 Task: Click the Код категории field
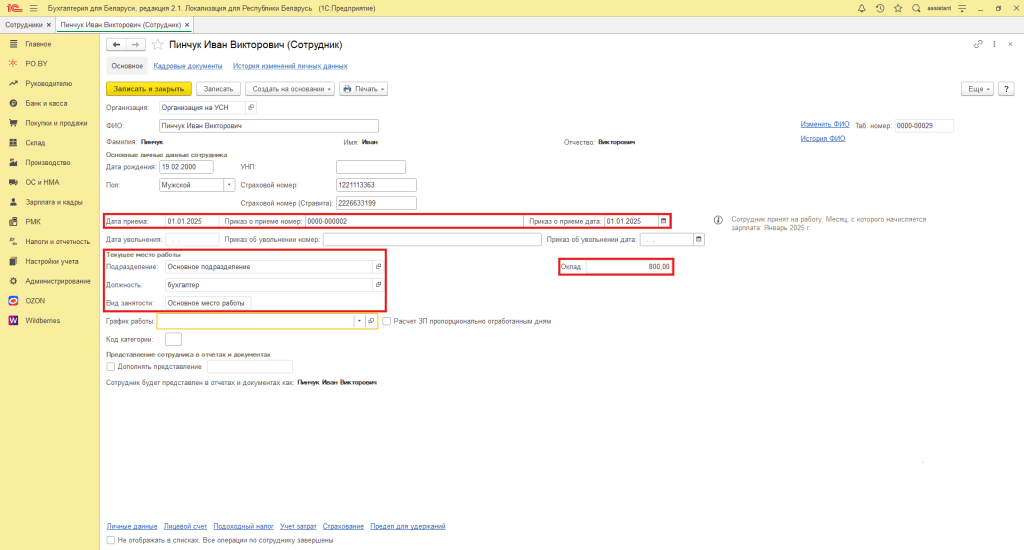point(173,339)
